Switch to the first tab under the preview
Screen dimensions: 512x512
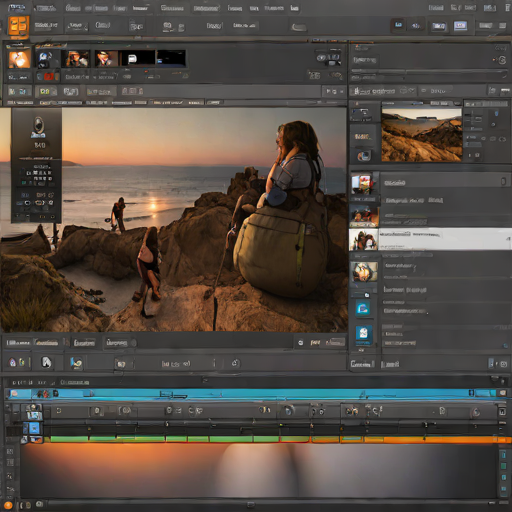18,343
